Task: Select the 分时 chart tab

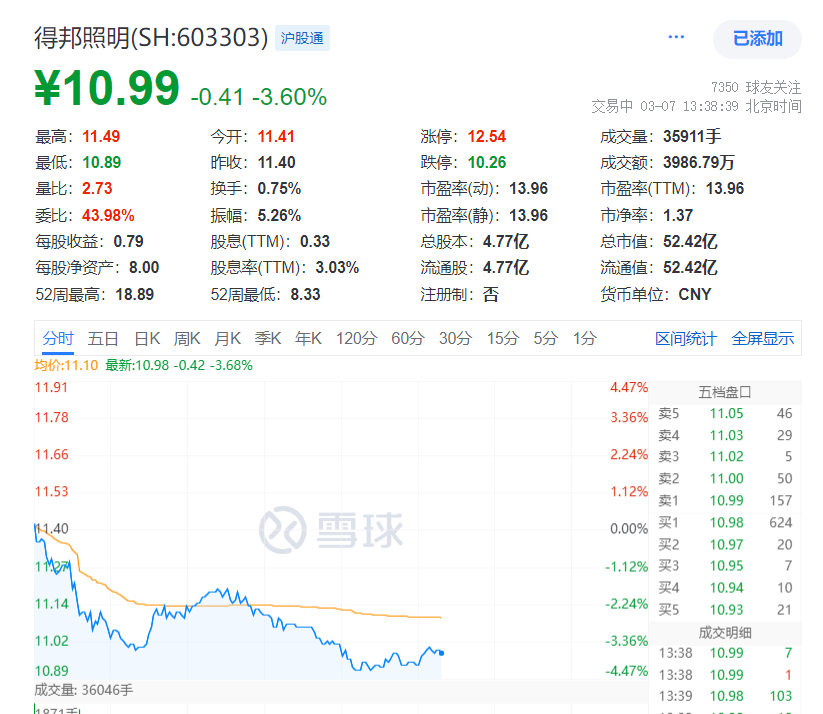Action: coord(58,338)
